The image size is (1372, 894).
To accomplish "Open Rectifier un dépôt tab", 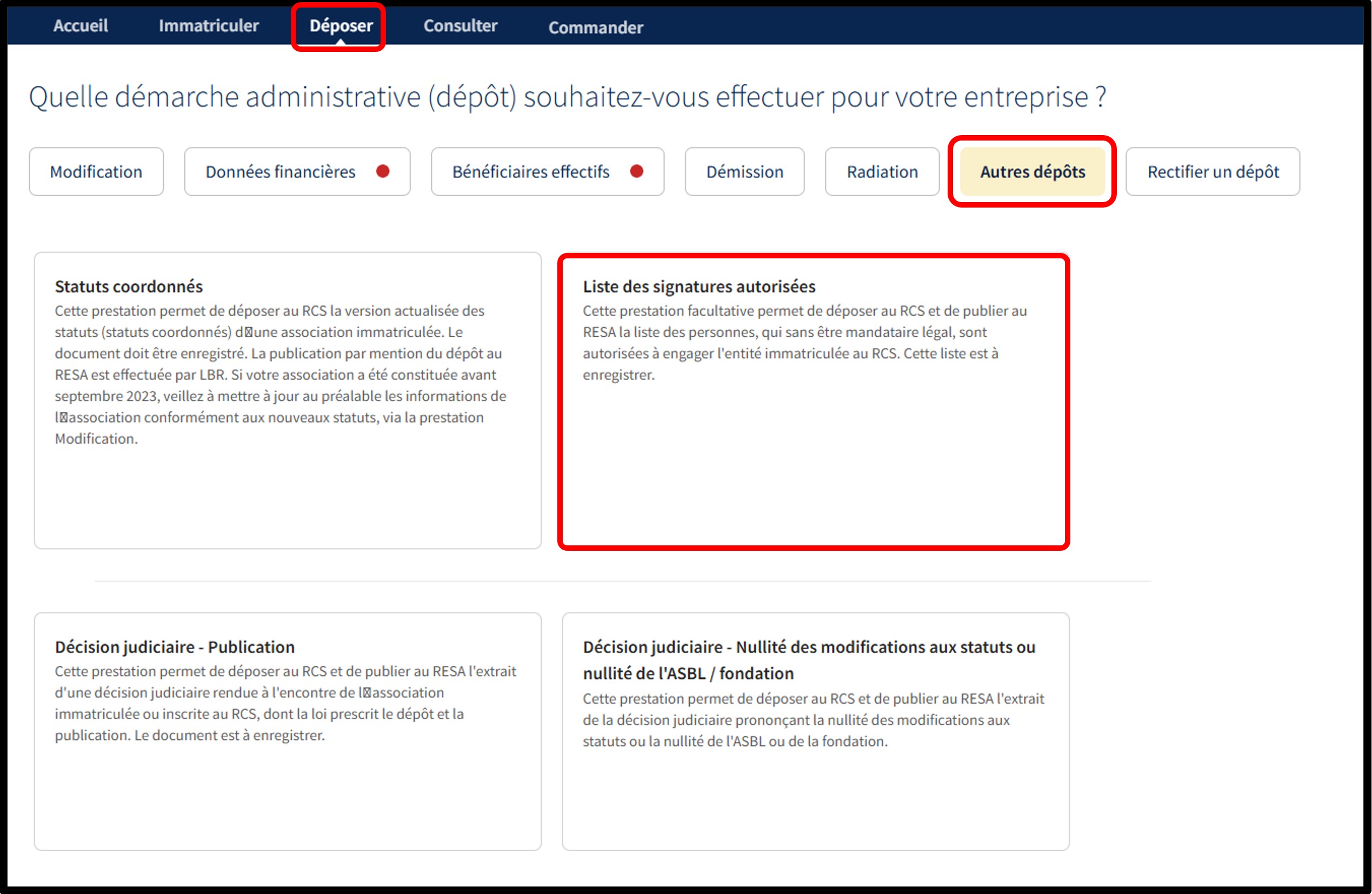I will (x=1213, y=172).
